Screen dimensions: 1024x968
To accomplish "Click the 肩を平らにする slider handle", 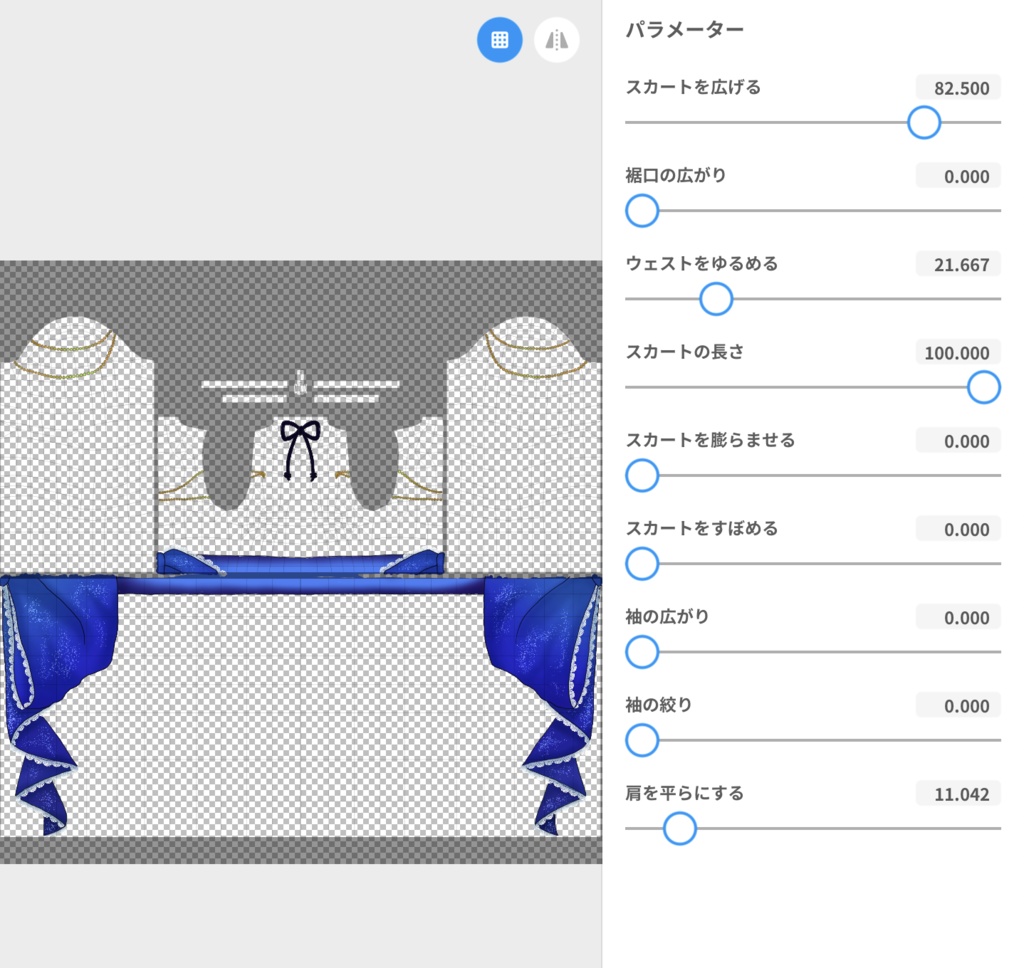I will 680,828.
